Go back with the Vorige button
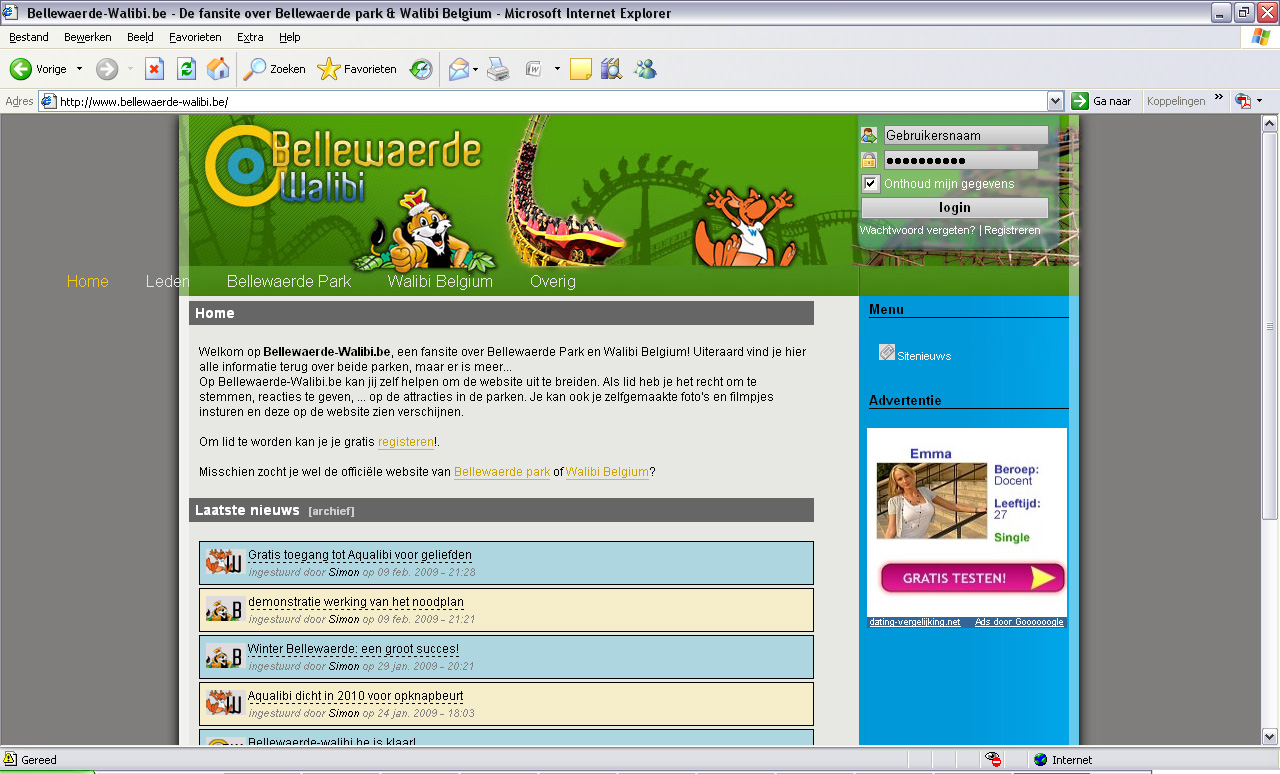This screenshot has height=774, width=1280. tap(38, 69)
